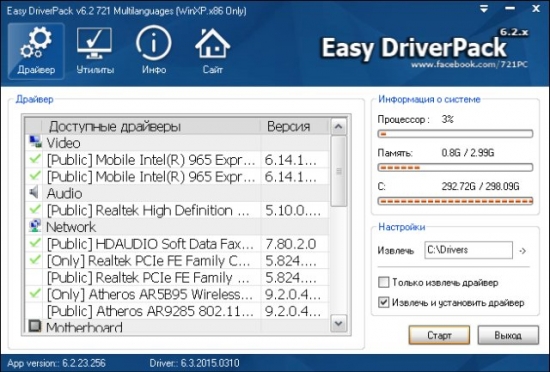Uncheck [Only] Realtek PCIe FE Family driver

click(x=35, y=260)
